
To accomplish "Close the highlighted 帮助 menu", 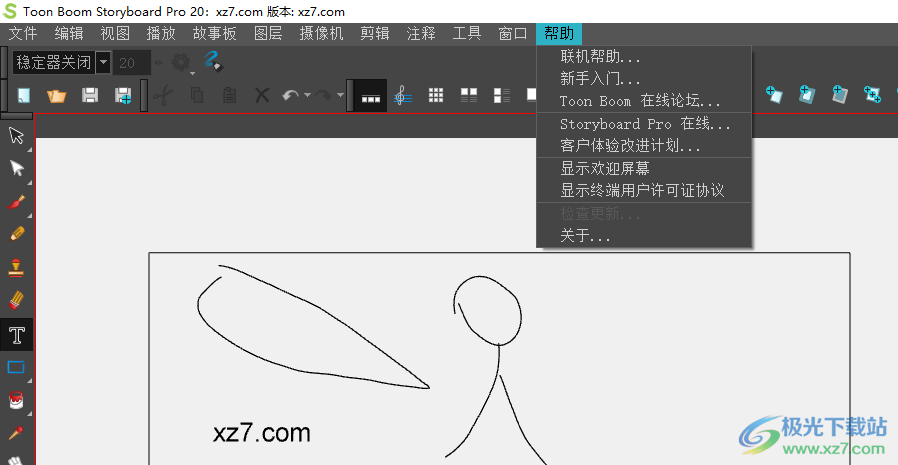I will 559,34.
